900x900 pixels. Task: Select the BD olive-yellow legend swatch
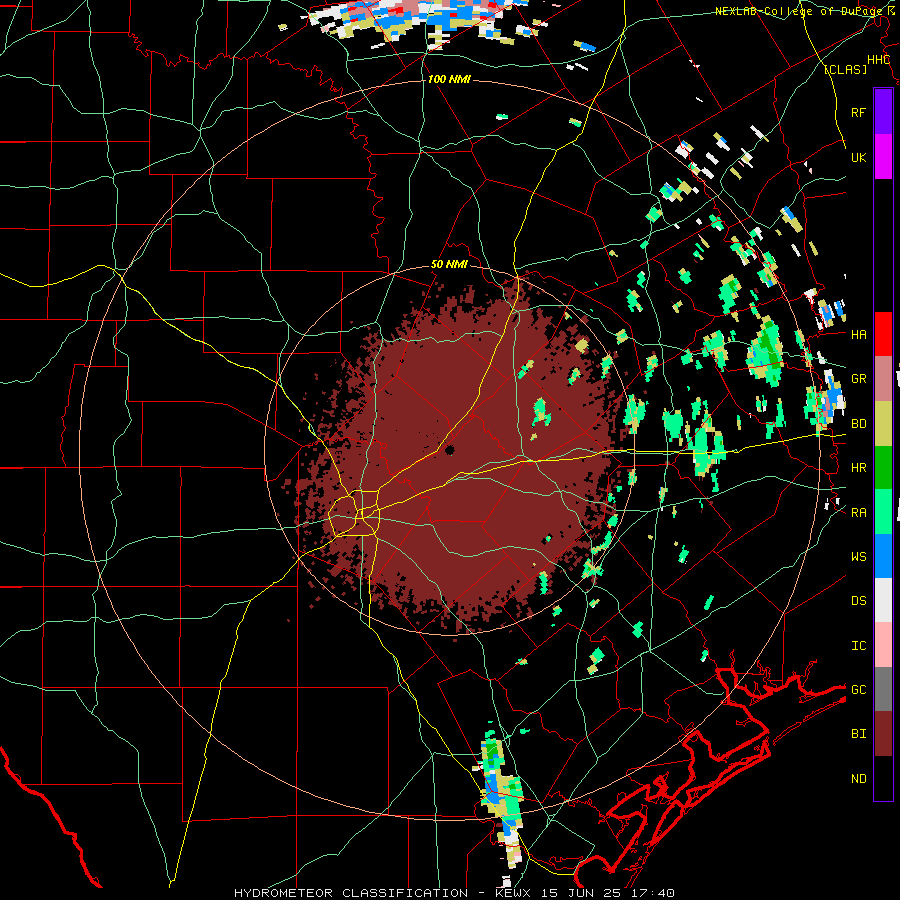[883, 424]
